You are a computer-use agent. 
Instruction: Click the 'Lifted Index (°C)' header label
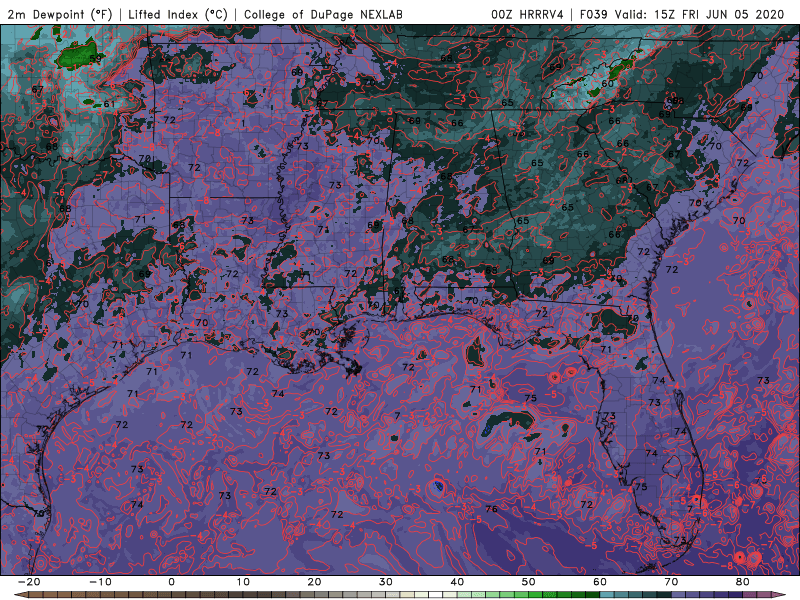(178, 14)
